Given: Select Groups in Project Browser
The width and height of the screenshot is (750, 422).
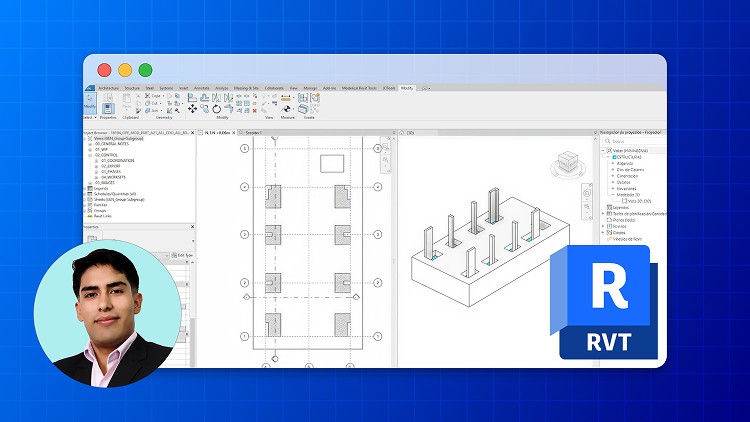Looking at the screenshot, I should (100, 211).
